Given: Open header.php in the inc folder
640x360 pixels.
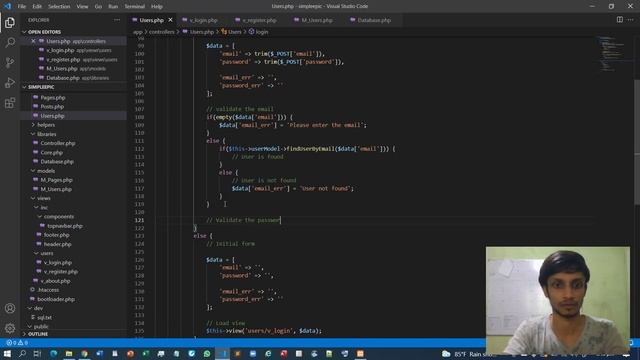Looking at the screenshot, I should pos(57,244).
